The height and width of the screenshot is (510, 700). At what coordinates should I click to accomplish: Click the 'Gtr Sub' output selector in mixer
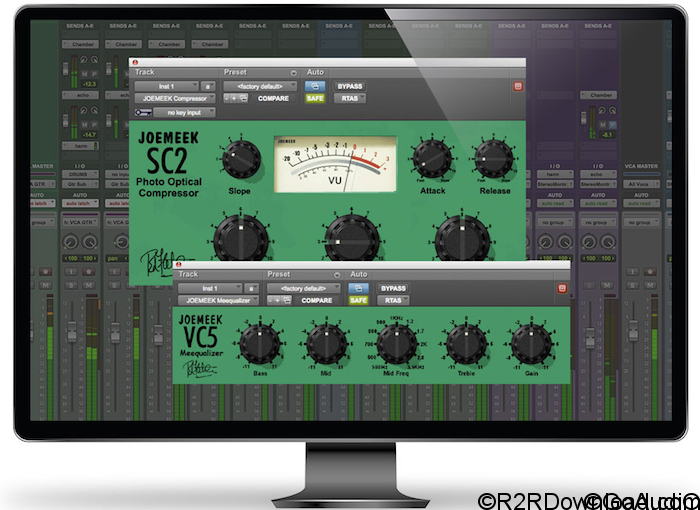point(80,184)
